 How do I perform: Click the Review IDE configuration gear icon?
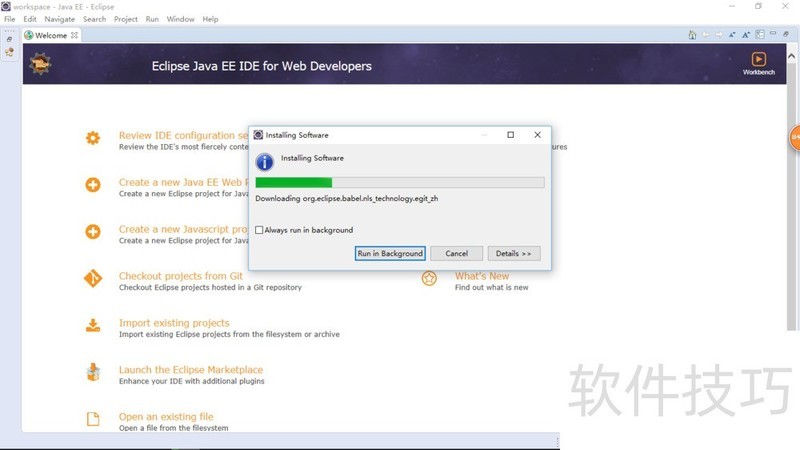[x=93, y=138]
